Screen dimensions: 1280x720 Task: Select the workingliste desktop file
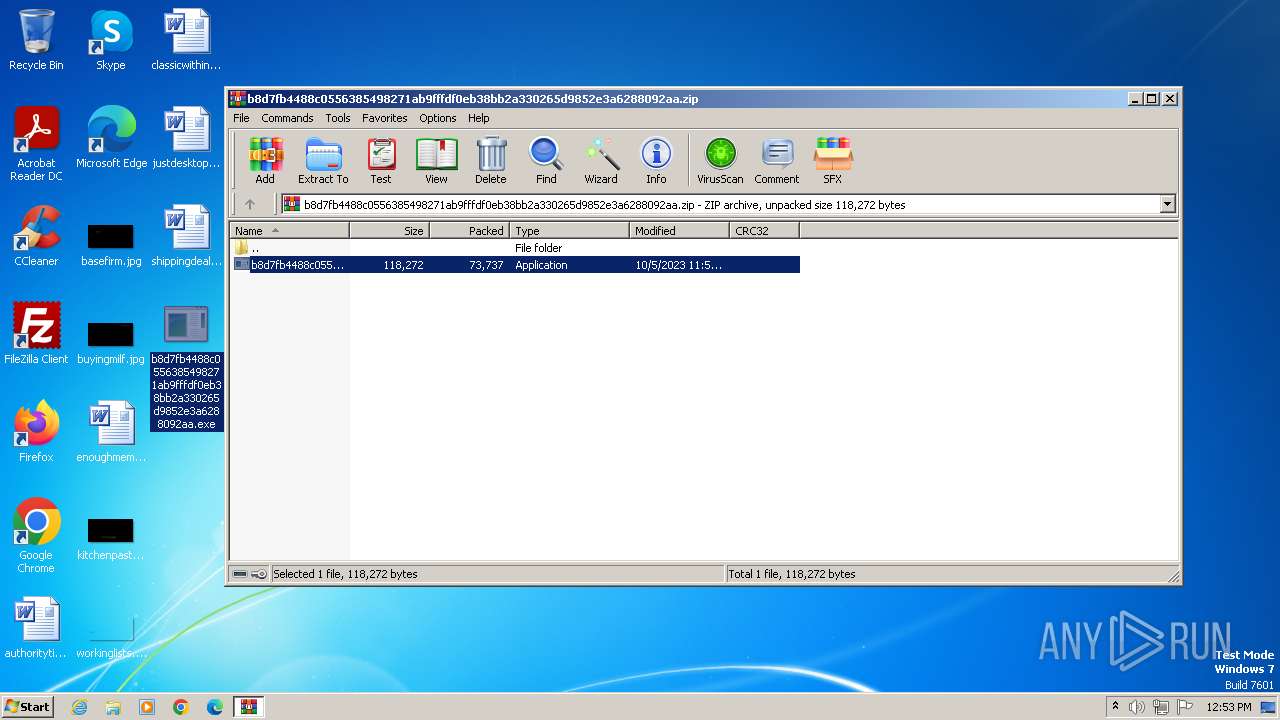[x=111, y=635]
